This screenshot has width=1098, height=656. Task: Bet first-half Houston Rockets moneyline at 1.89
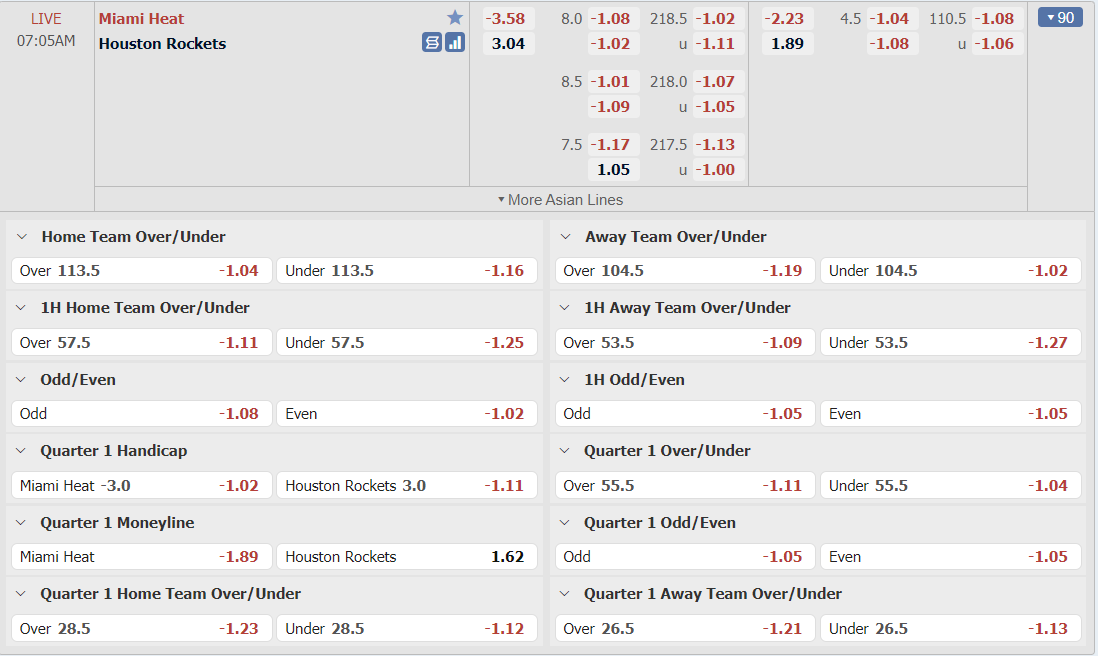[x=788, y=43]
